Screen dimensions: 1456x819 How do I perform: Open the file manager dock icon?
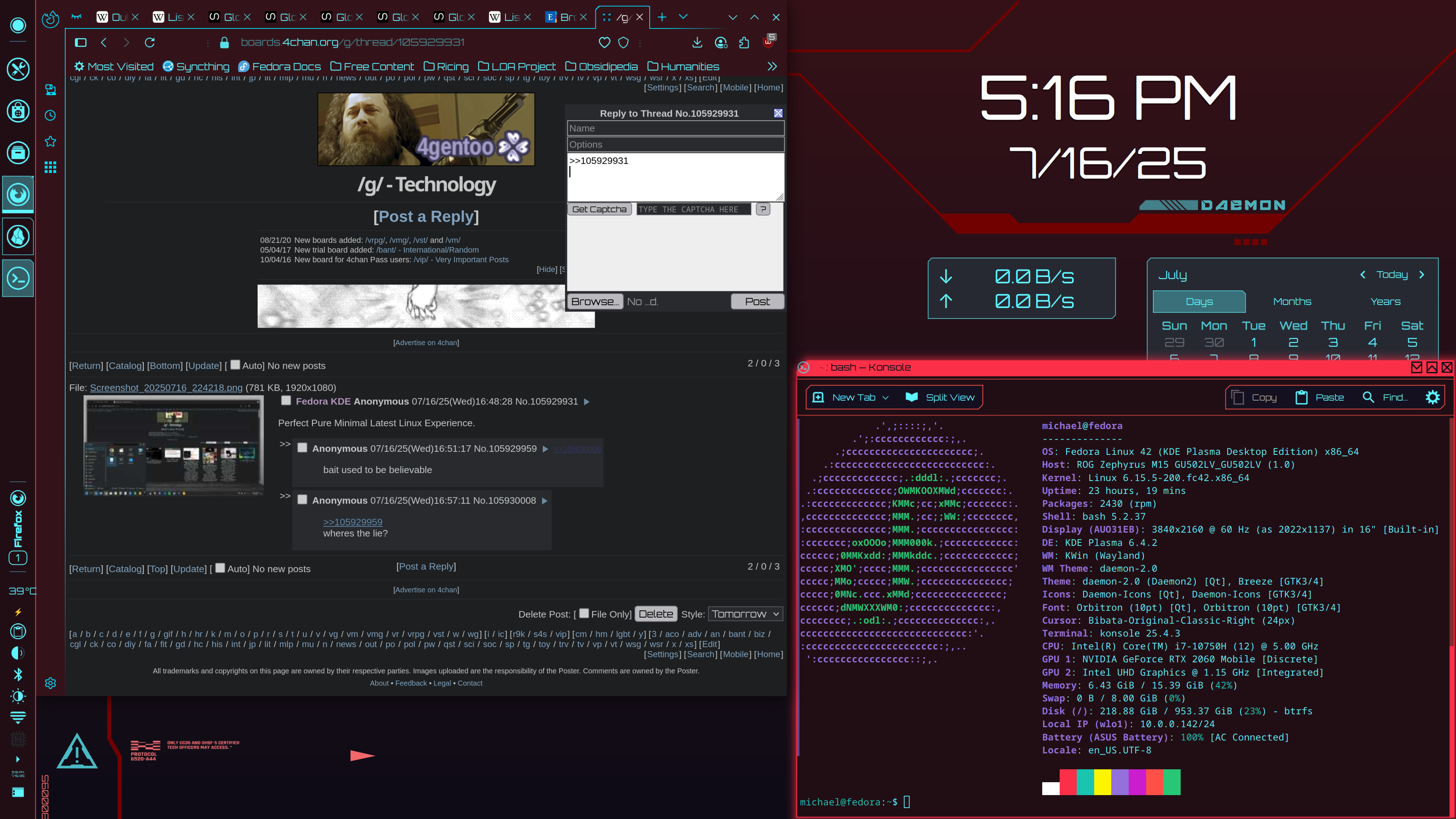coord(18,152)
